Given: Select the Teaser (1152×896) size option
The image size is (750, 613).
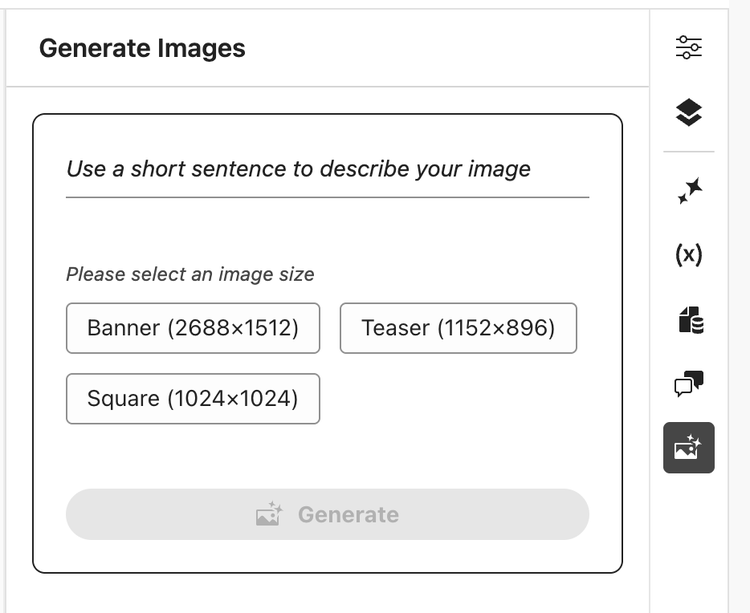Looking at the screenshot, I should pos(458,328).
